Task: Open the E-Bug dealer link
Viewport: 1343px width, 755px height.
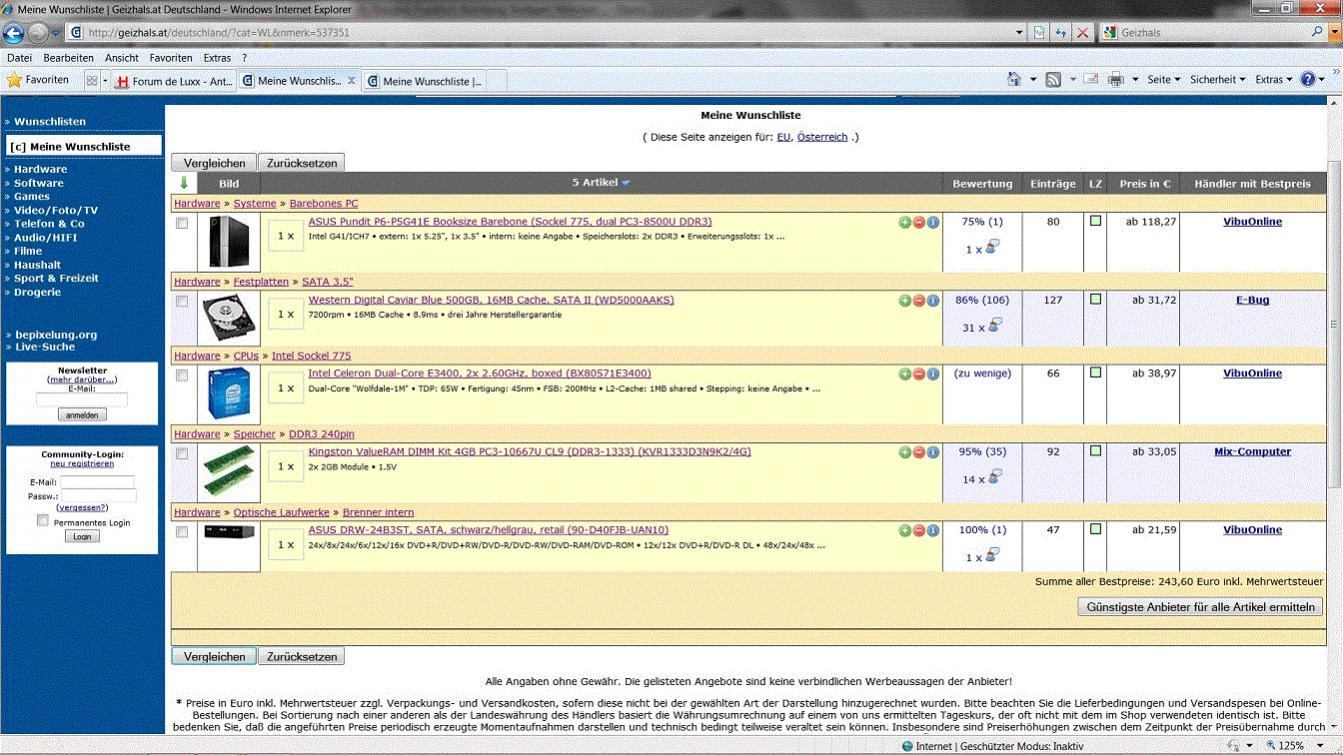Action: [1252, 300]
